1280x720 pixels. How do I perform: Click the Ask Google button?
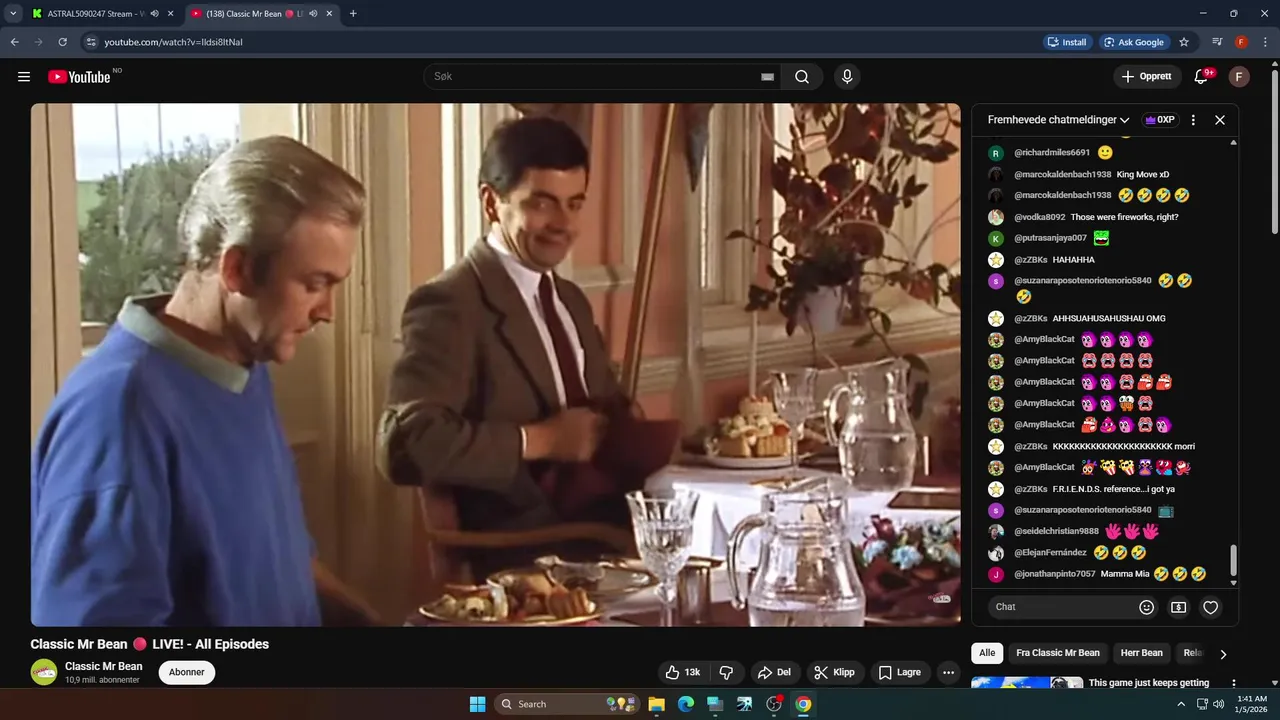pos(1134,42)
